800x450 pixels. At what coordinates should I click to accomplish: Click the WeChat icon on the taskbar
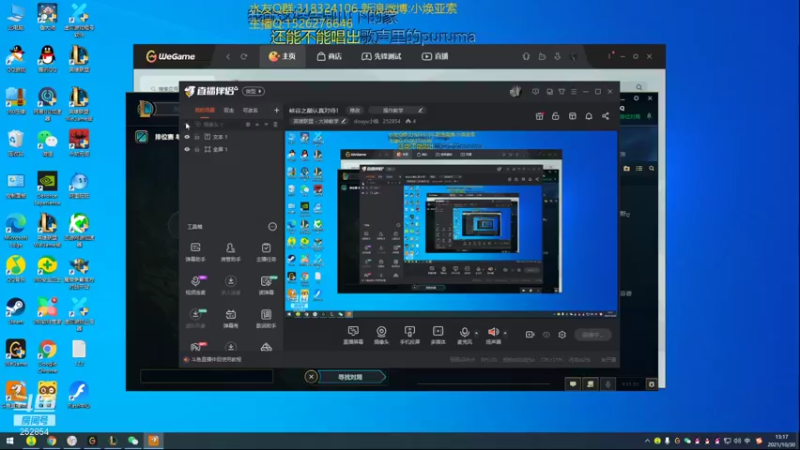point(133,441)
